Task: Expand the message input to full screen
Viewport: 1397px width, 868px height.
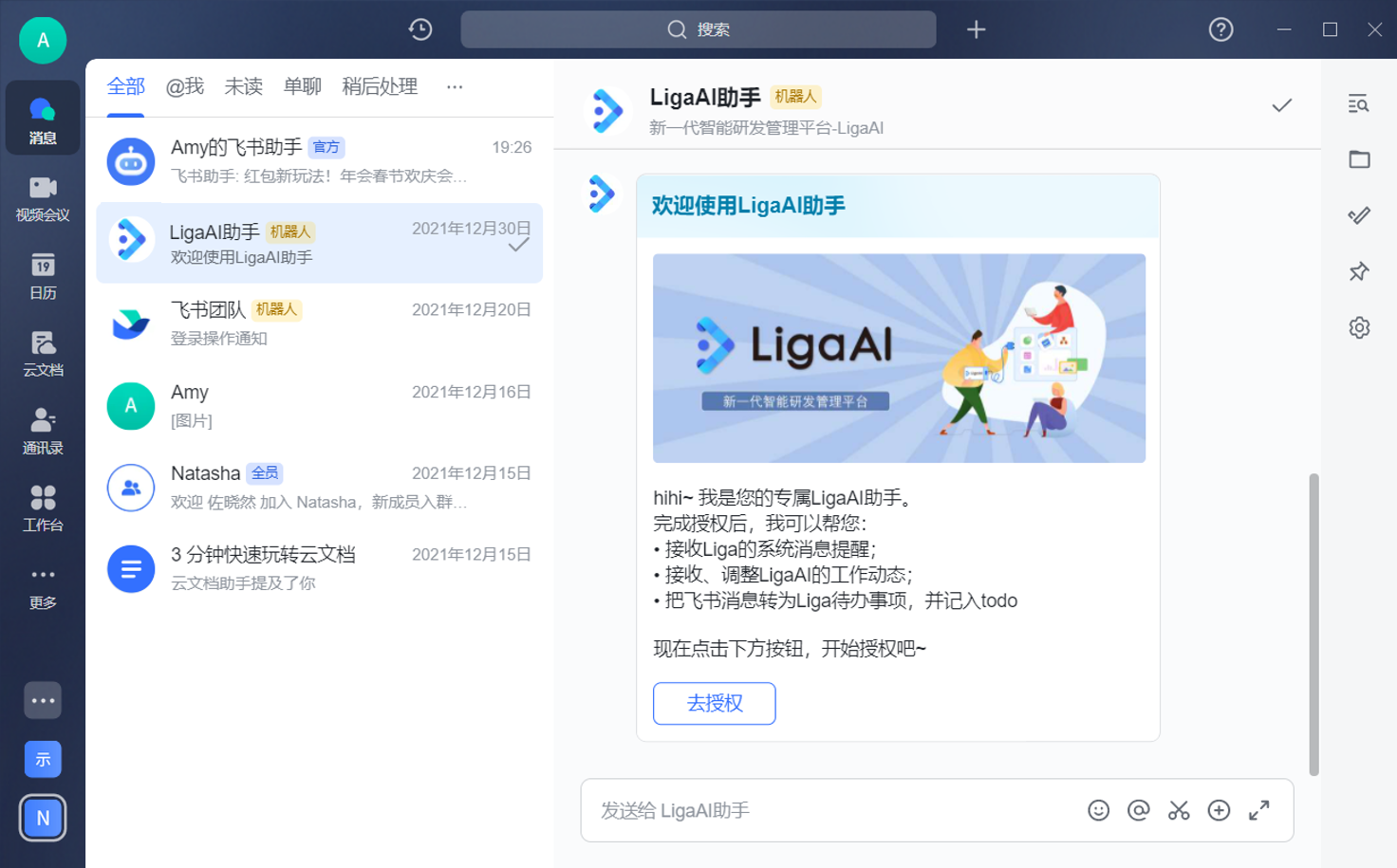Action: point(1259,811)
